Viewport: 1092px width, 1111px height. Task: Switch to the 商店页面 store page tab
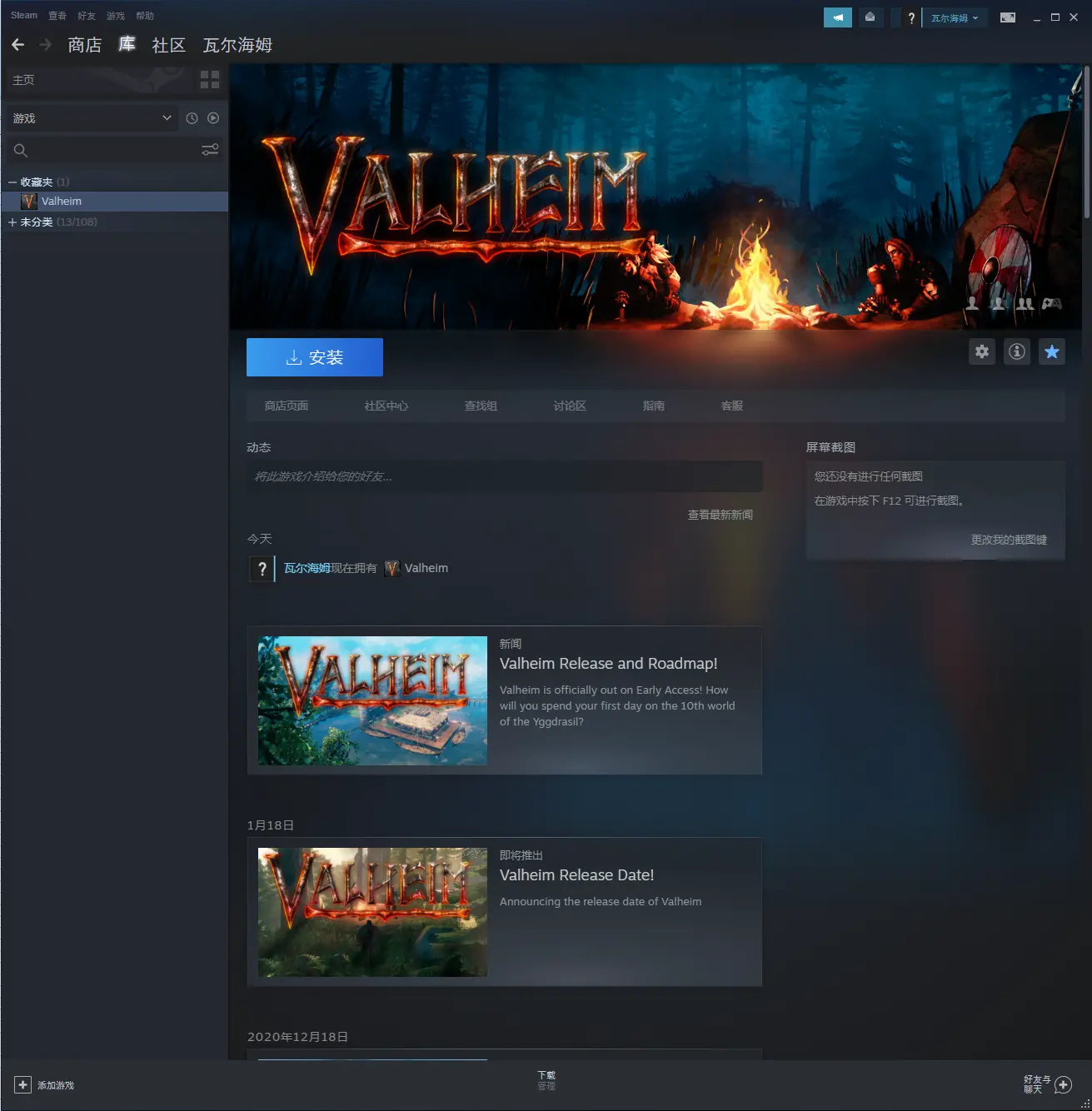pyautogui.click(x=287, y=406)
